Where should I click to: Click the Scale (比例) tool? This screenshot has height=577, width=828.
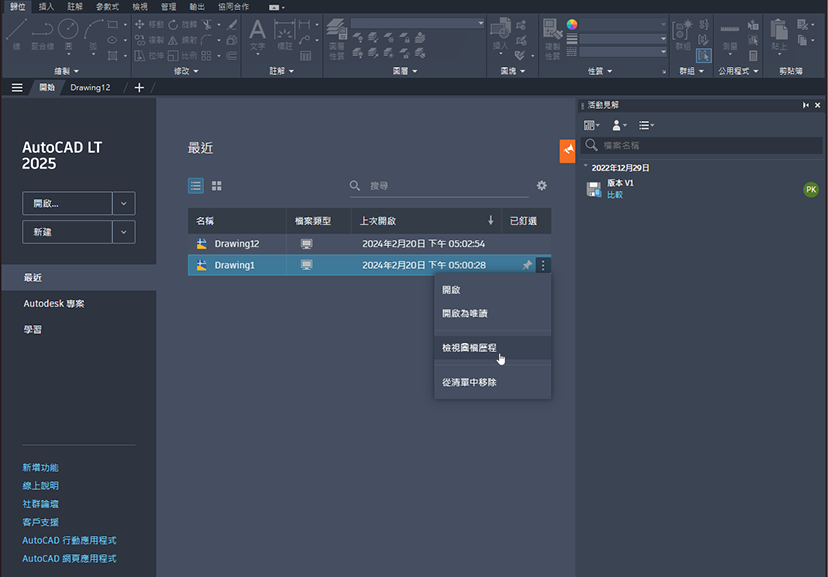coord(182,55)
